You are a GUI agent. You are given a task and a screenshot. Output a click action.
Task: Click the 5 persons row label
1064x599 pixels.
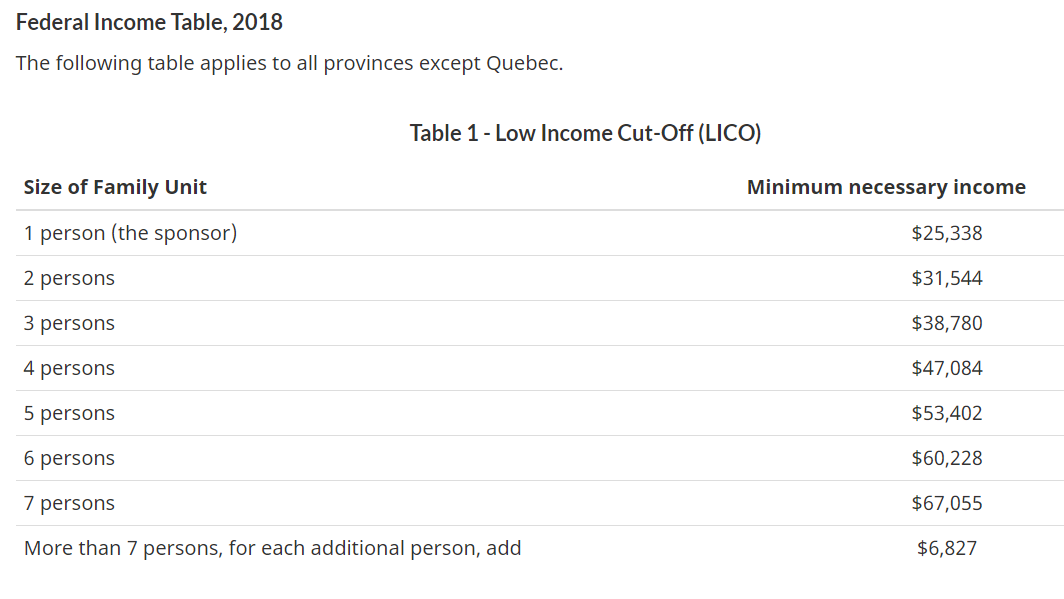point(69,413)
